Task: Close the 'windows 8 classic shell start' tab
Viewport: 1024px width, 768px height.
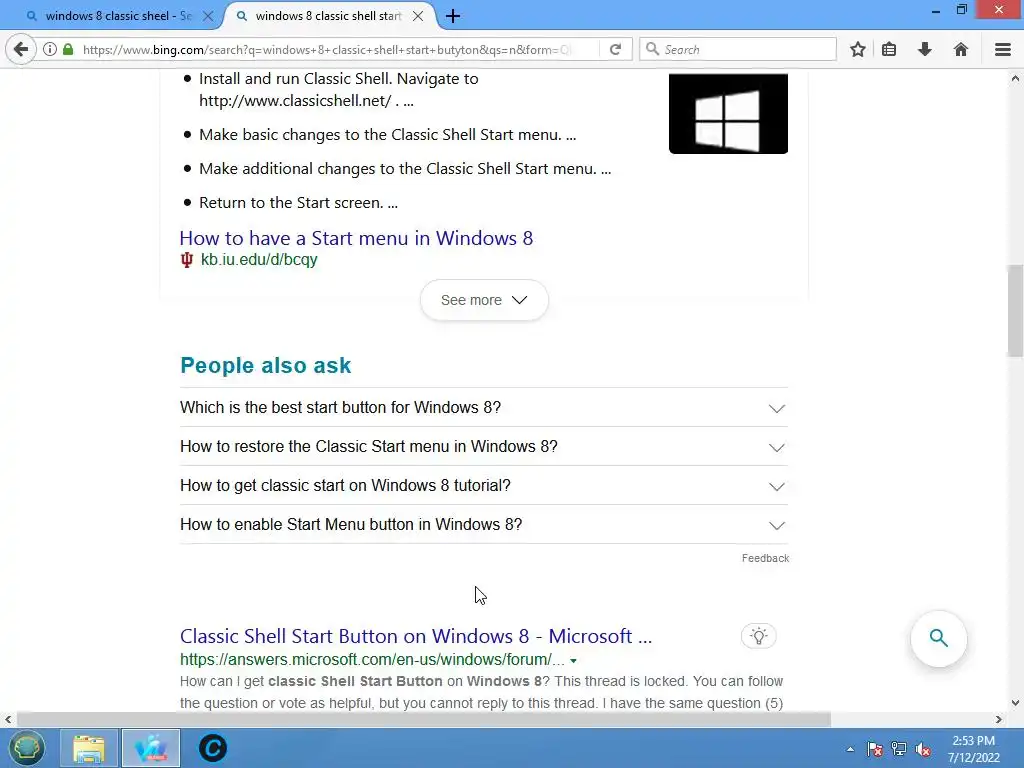Action: [x=418, y=16]
